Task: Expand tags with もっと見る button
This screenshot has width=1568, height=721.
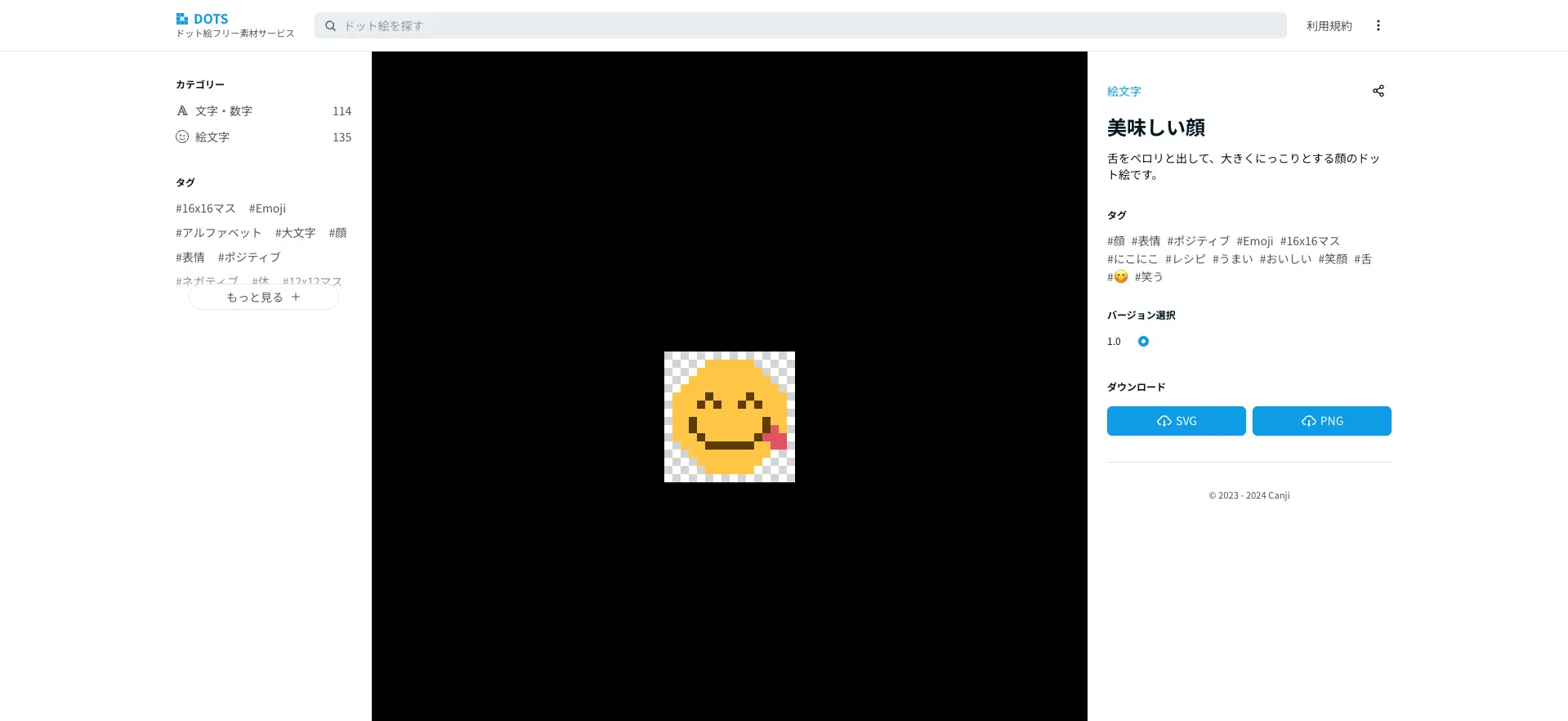Action: click(263, 297)
